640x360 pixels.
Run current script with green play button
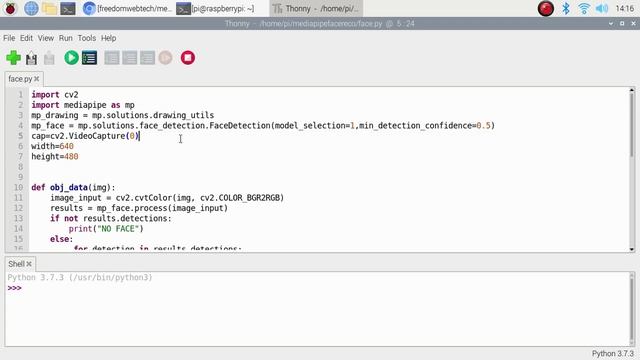coord(71,58)
